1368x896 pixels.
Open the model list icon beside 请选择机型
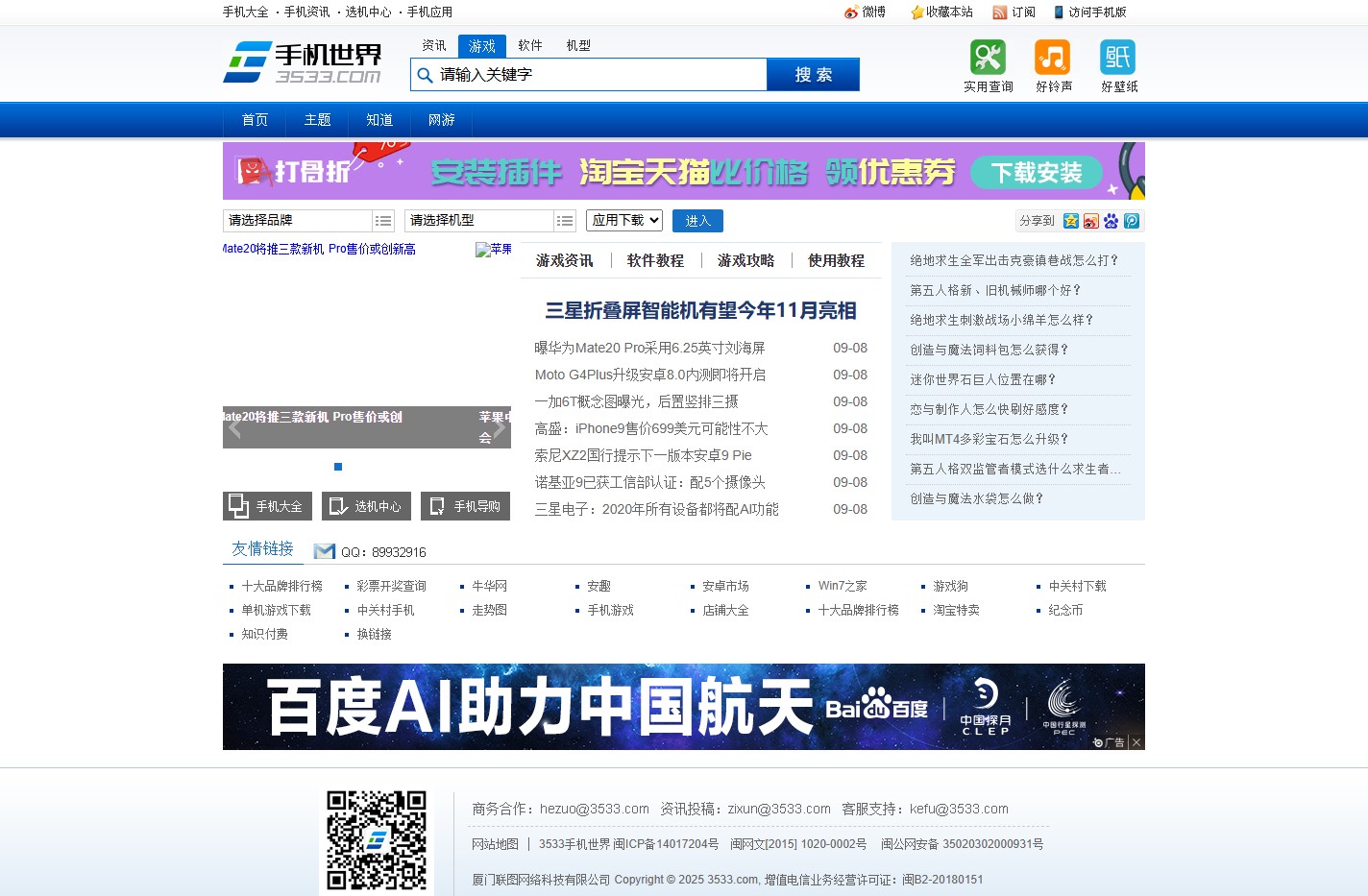point(565,221)
